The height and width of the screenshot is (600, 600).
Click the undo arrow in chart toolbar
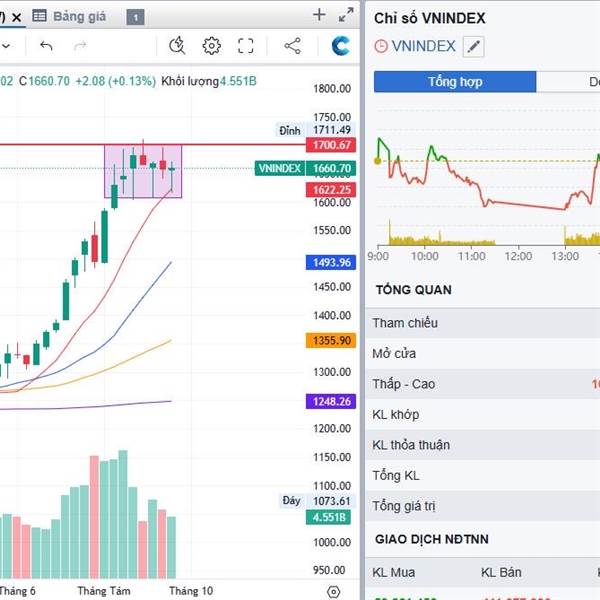pos(47,46)
